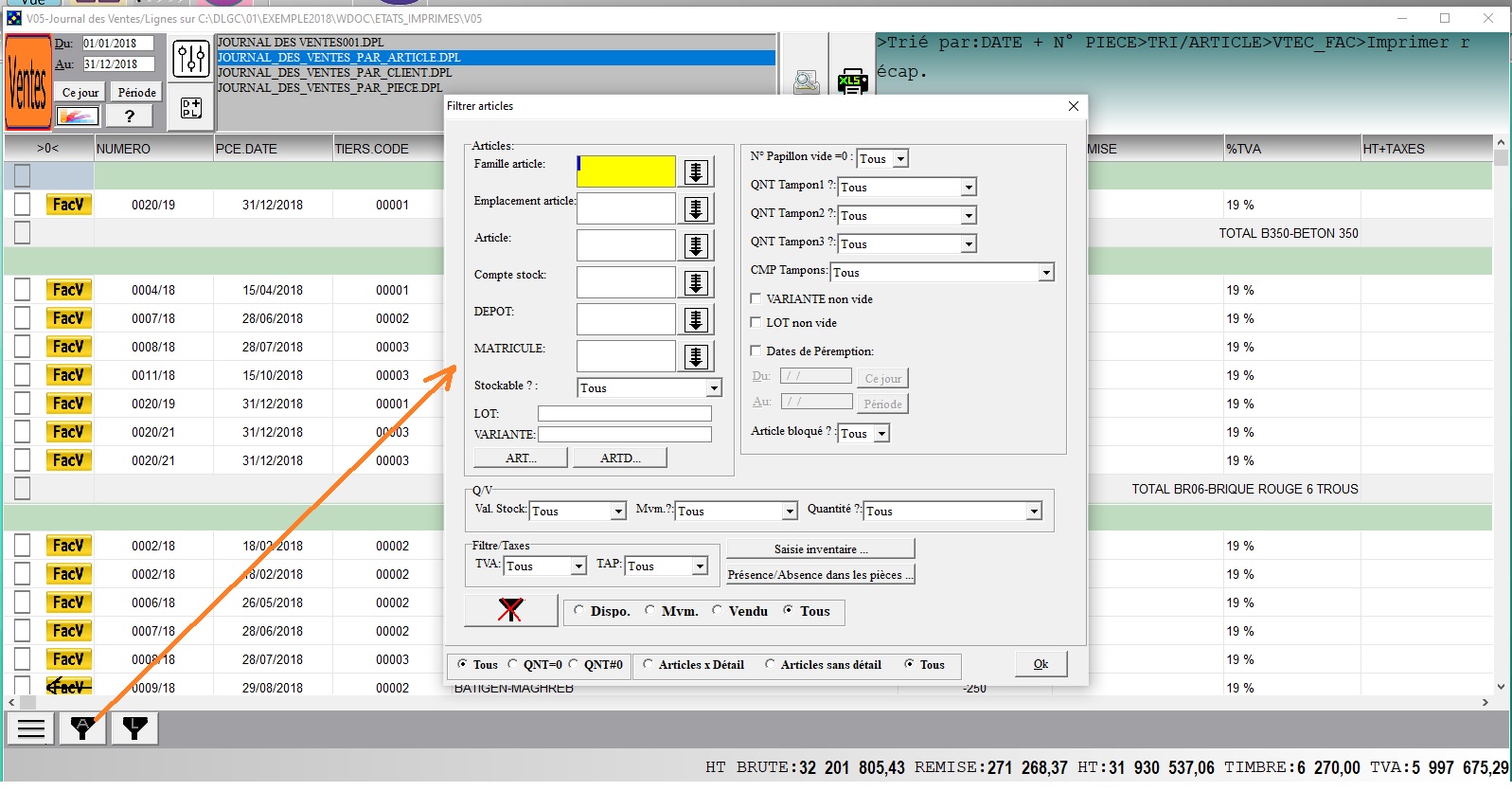This screenshot has width=1512, height=791.
Task: Open MATRICULE lookup list icon
Action: pos(696,356)
